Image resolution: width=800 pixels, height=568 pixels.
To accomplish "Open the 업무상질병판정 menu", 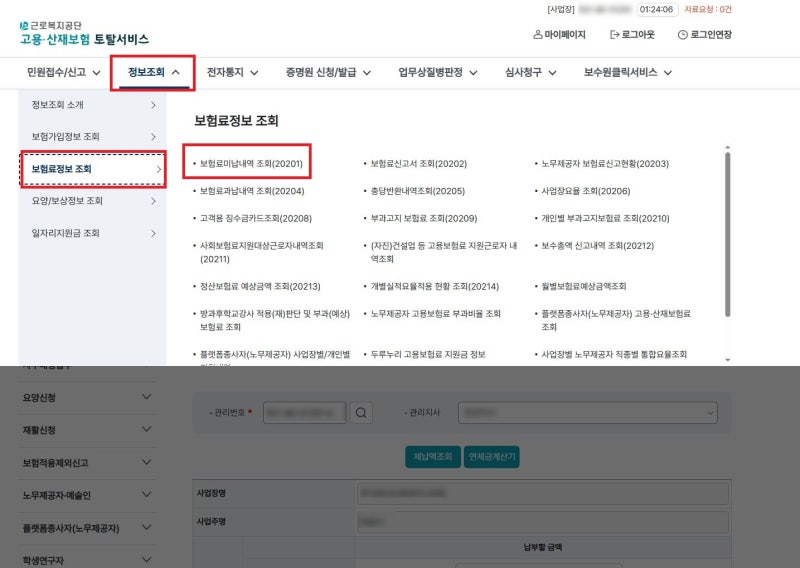I will point(438,72).
